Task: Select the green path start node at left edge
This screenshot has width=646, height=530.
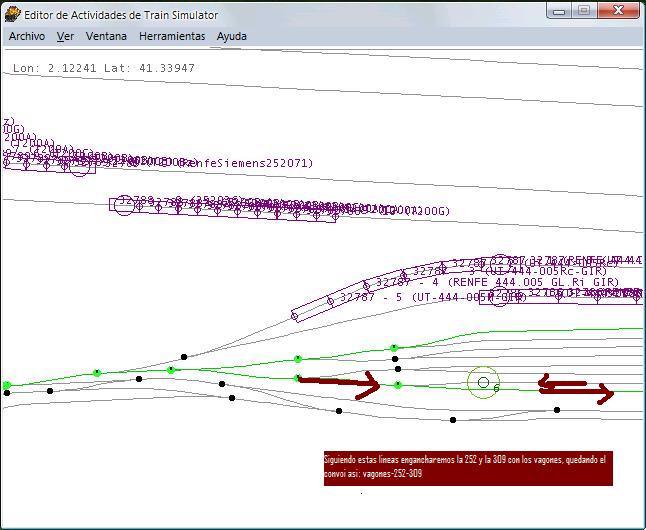Action: tap(7, 385)
